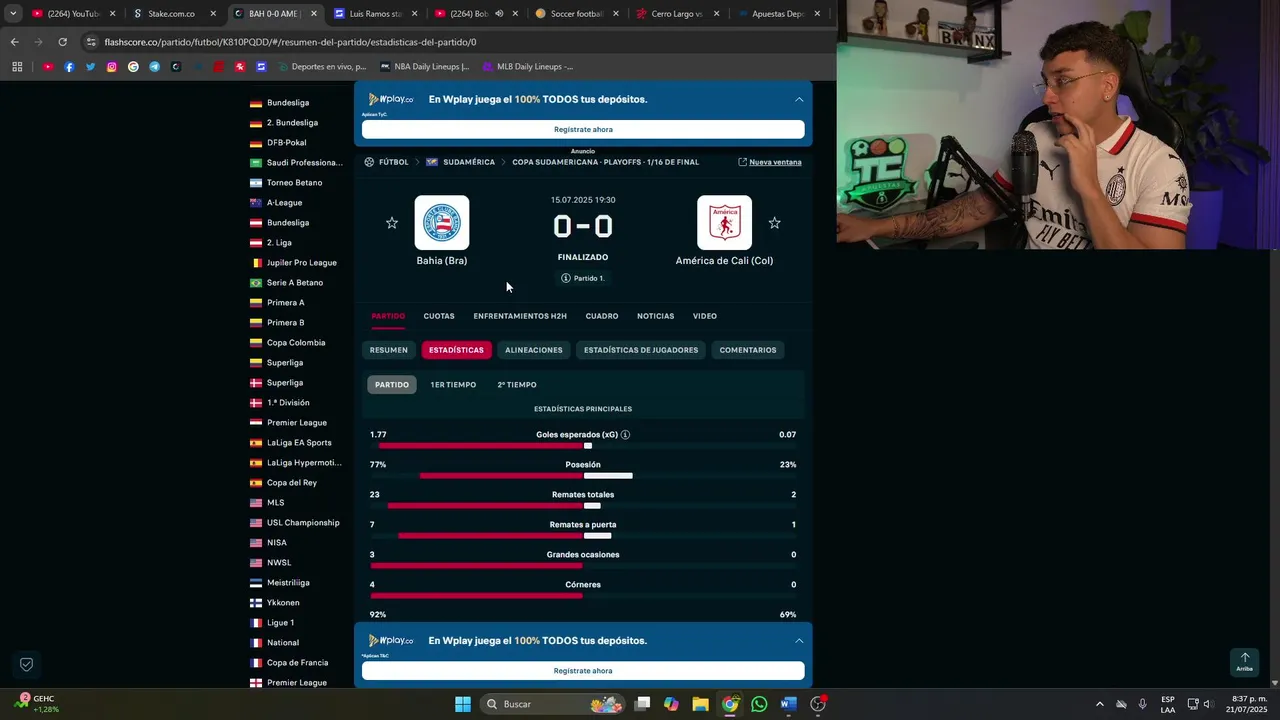
Task: Open the xG info tooltip icon
Action: [x=625, y=435]
